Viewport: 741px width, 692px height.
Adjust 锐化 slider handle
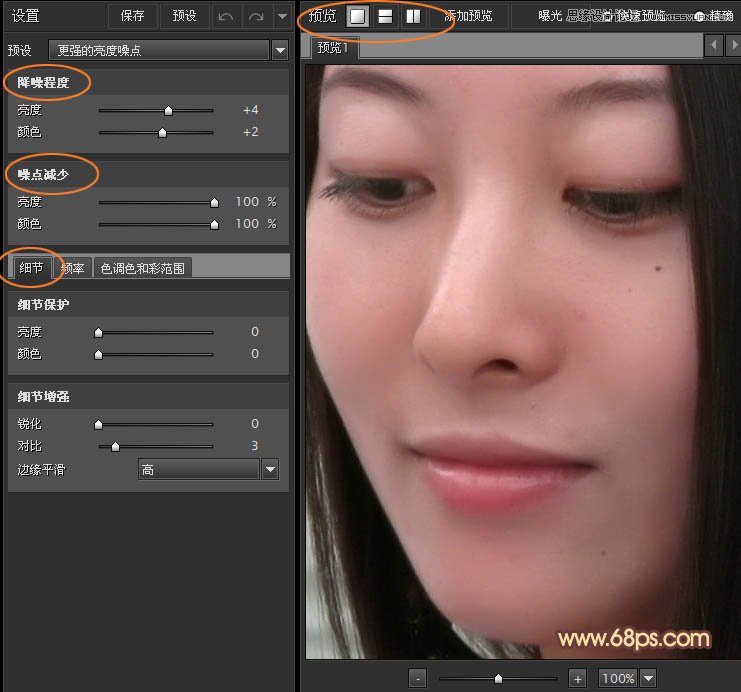[x=98, y=424]
